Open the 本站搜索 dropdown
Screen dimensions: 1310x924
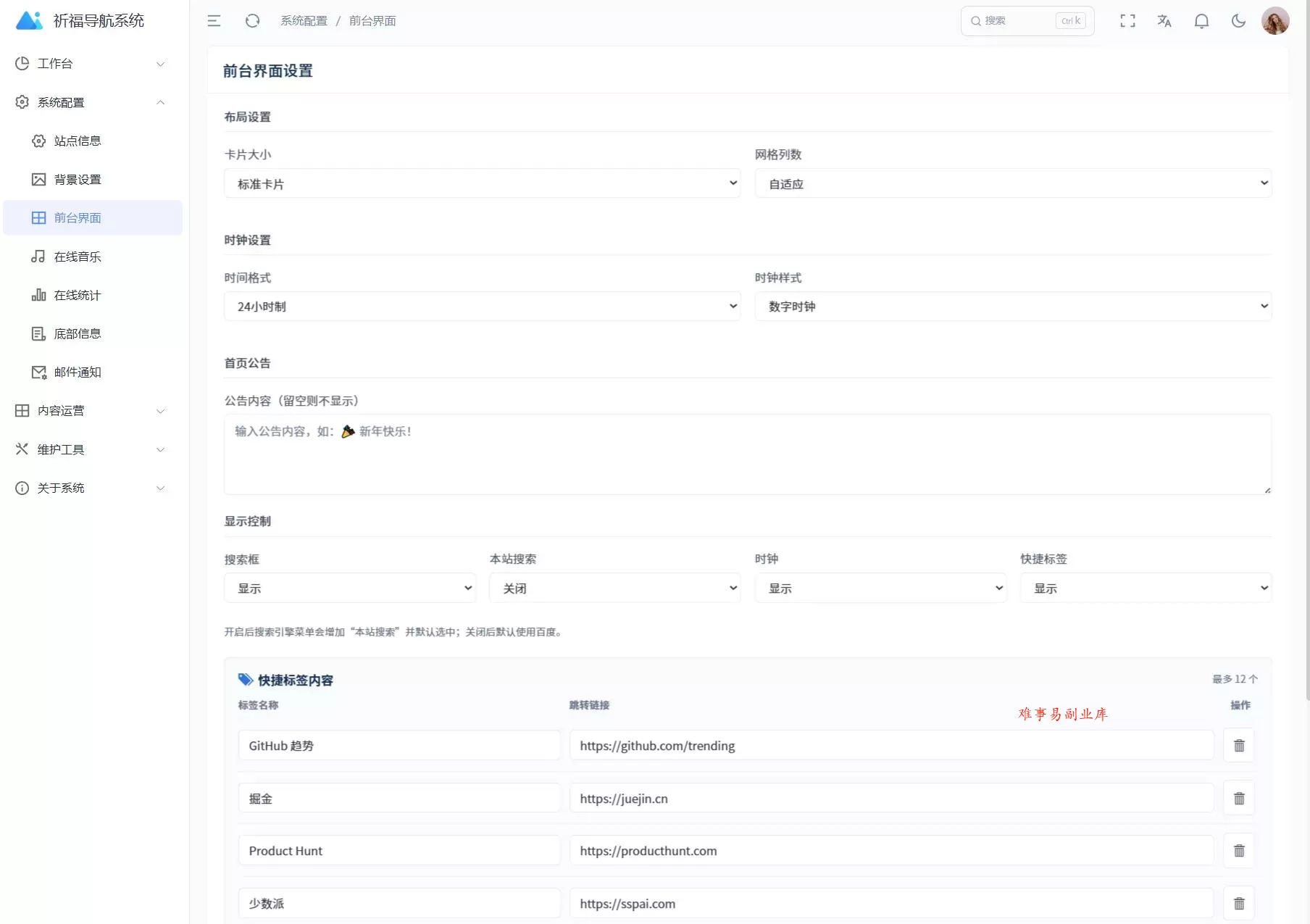(x=615, y=588)
